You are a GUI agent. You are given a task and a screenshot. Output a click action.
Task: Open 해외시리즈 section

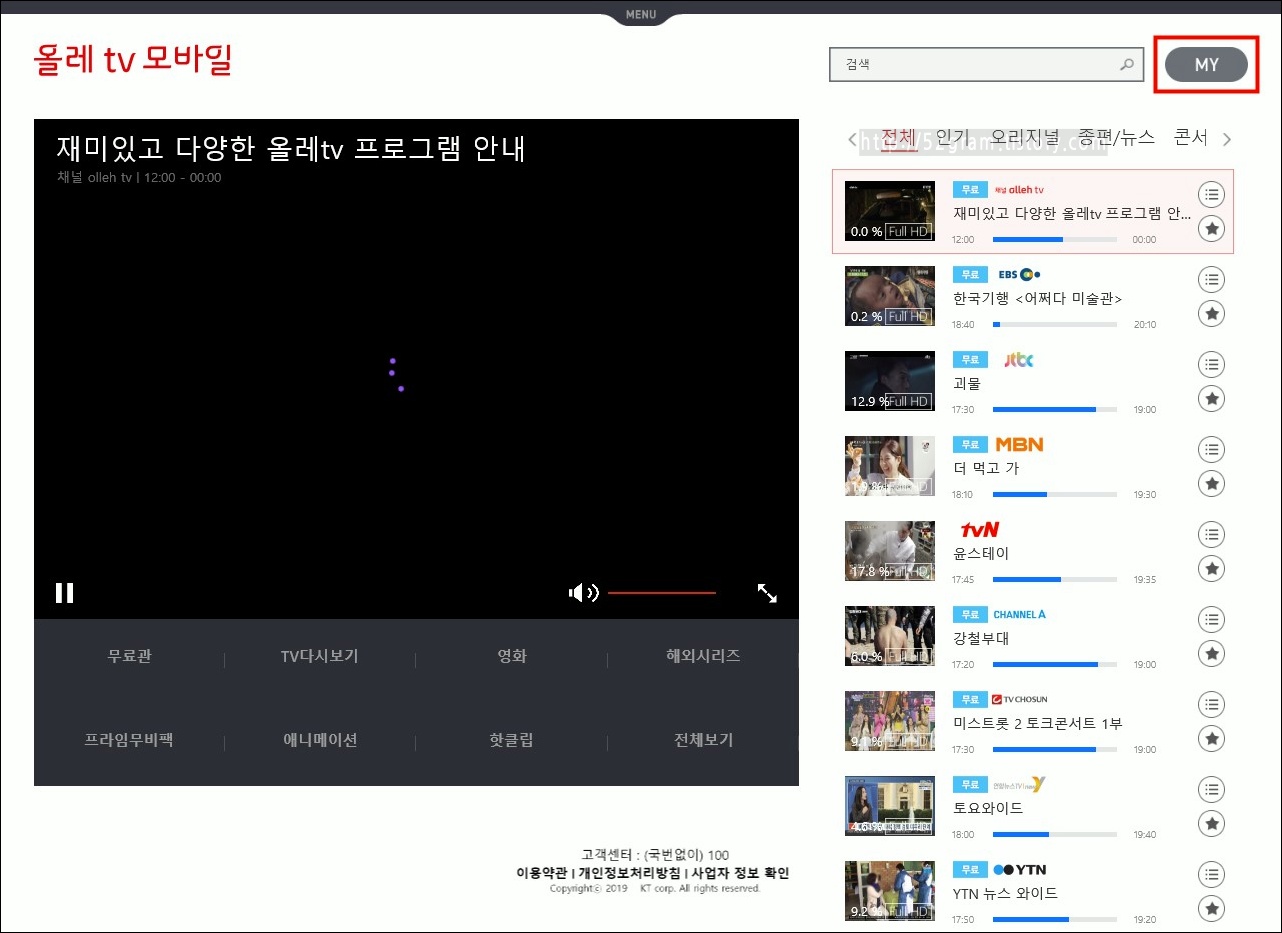click(x=703, y=657)
